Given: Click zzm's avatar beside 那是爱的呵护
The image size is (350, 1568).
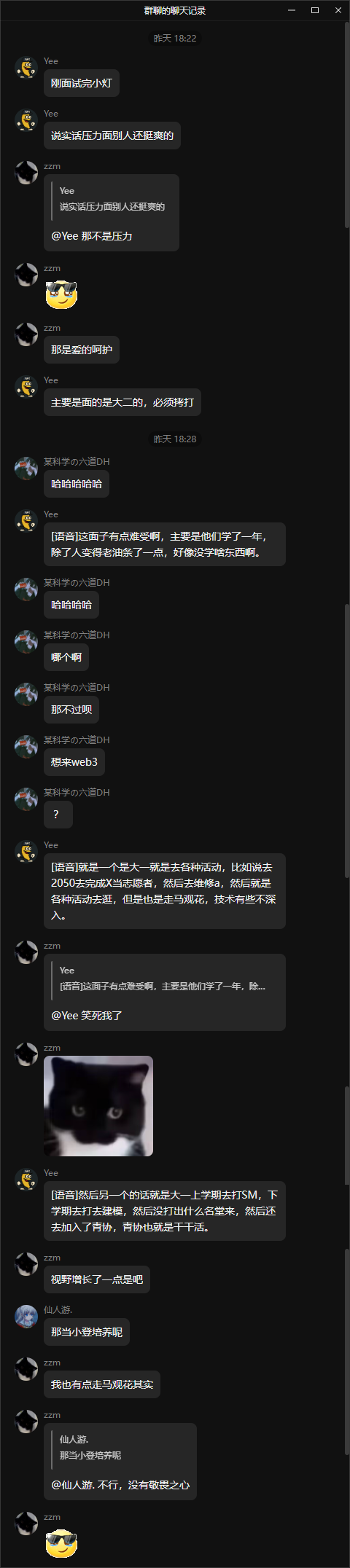Looking at the screenshot, I should pos(26,334).
